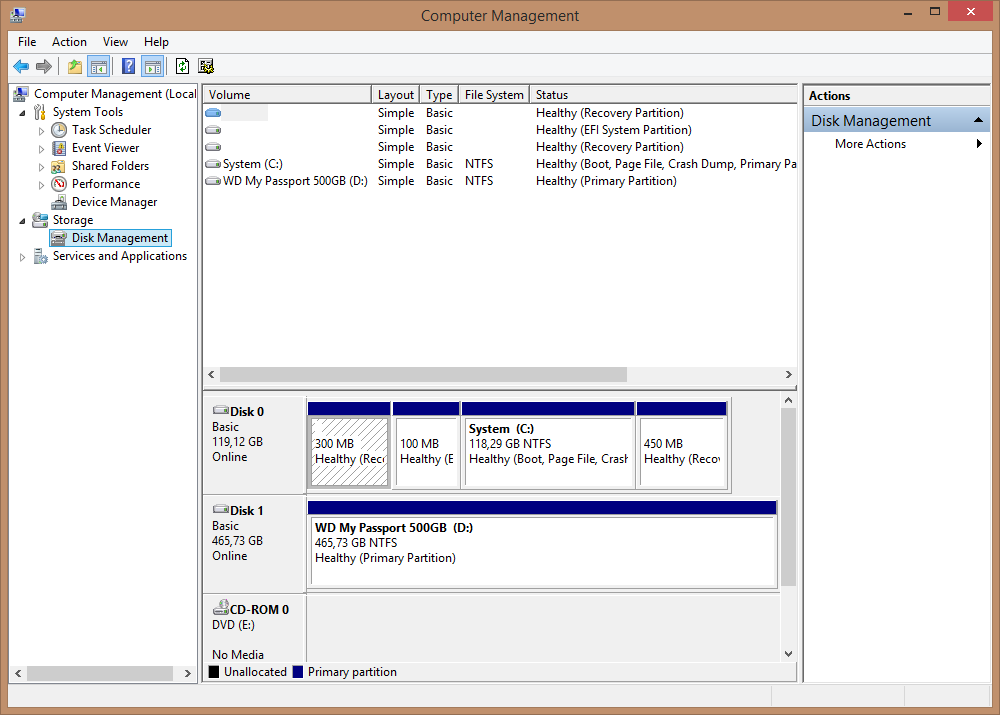The height and width of the screenshot is (715, 1000).
Task: Click the Computer Management title bar icon
Action: coord(17,15)
